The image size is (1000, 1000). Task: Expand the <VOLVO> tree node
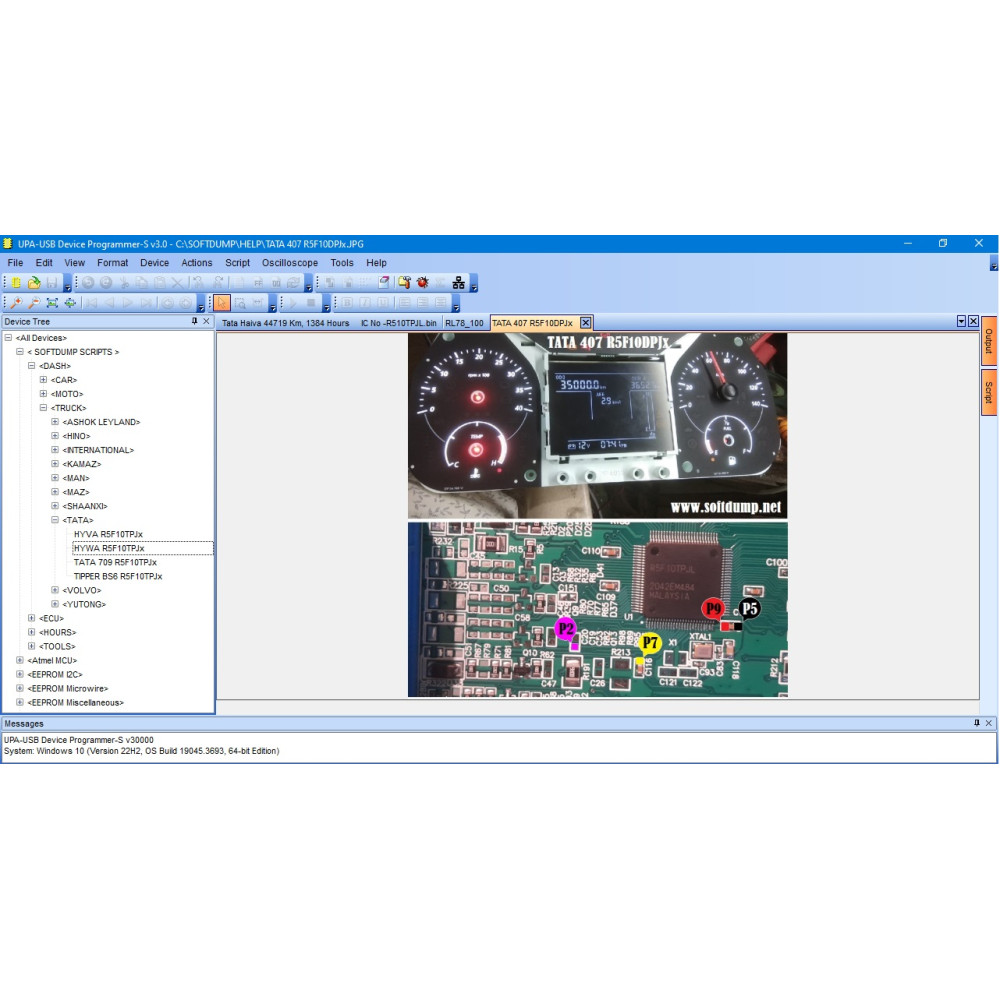(55, 590)
